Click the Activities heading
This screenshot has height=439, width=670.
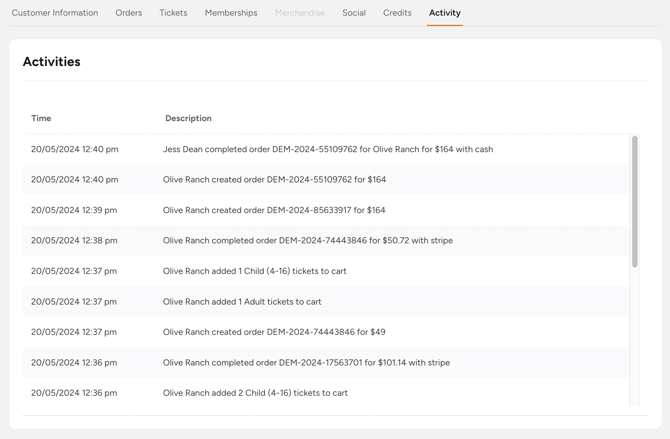pyautogui.click(x=52, y=62)
